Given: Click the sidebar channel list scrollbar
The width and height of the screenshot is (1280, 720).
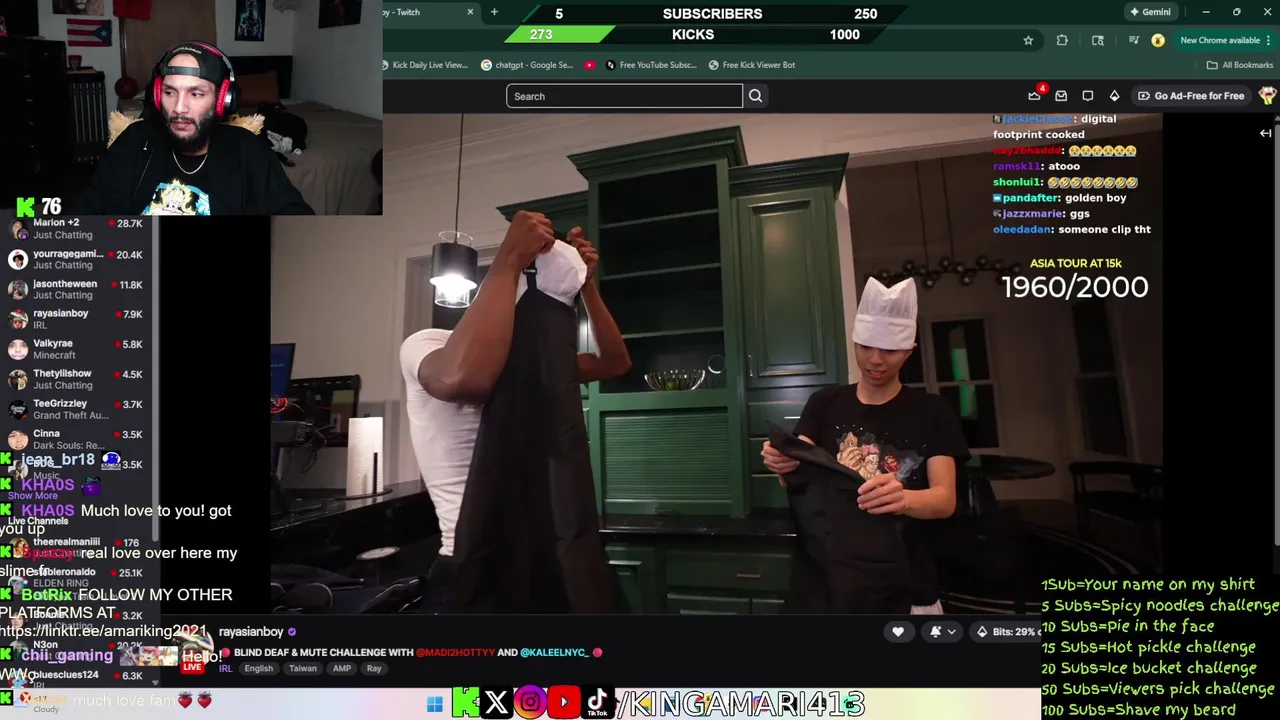Looking at the screenshot, I should pyautogui.click(x=157, y=380).
